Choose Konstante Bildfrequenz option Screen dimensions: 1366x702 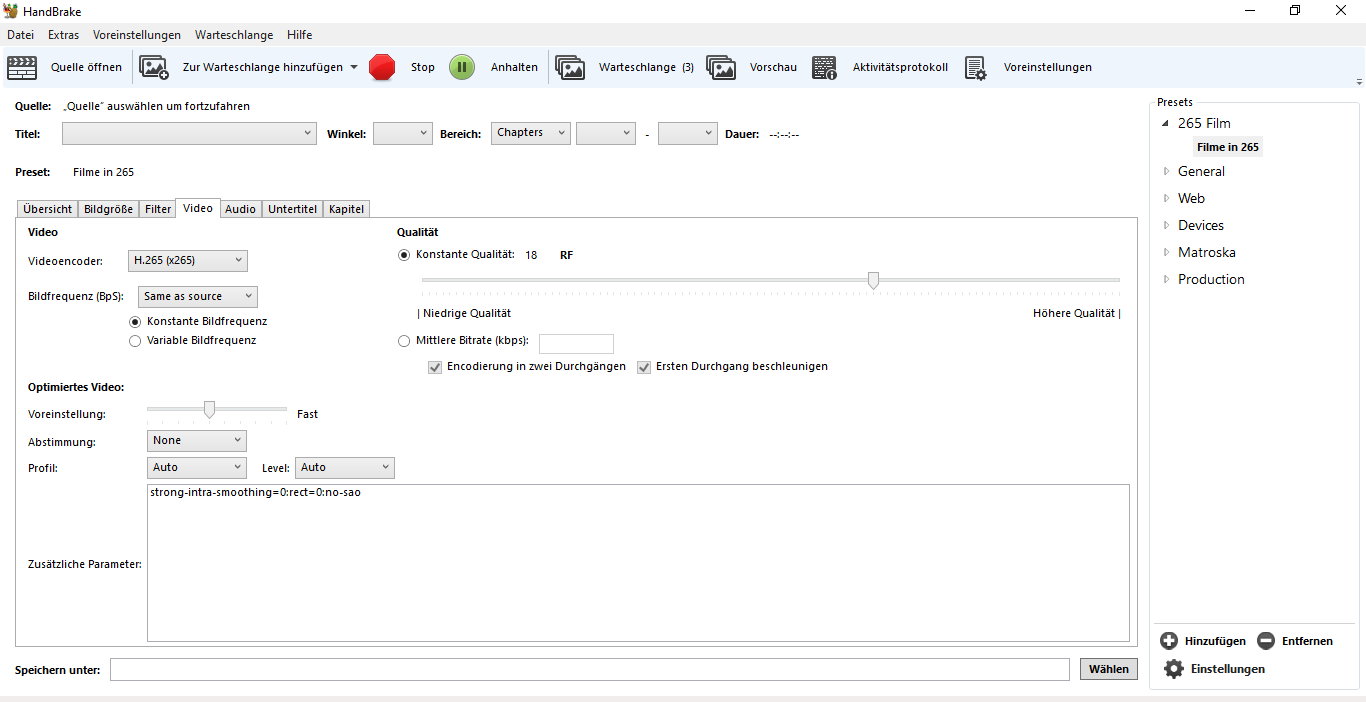point(135,322)
